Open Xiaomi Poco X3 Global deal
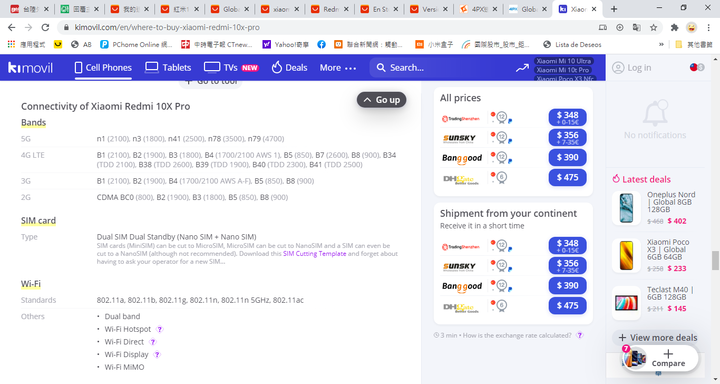The image size is (720, 384). click(668, 249)
